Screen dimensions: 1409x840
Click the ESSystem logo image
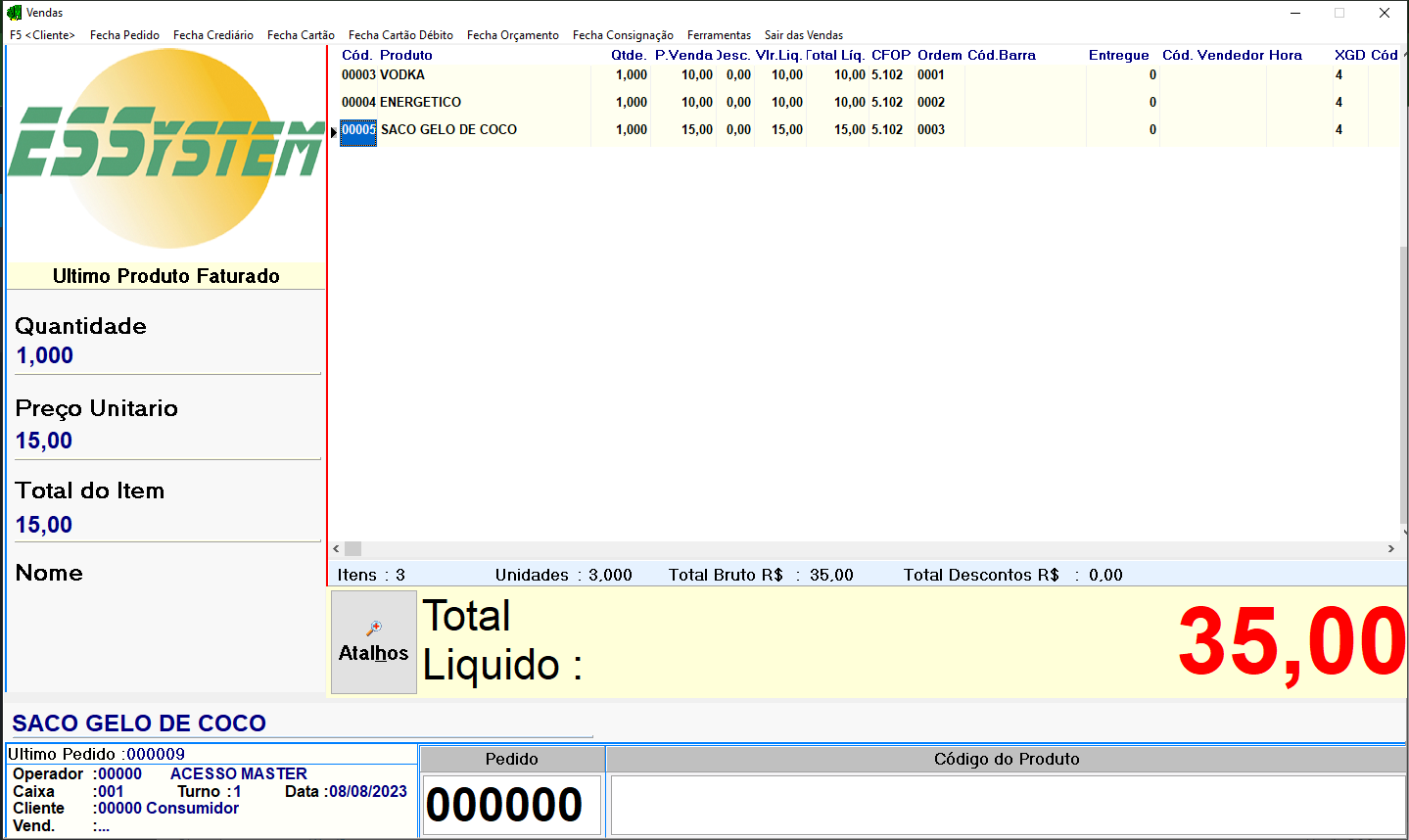(x=166, y=149)
